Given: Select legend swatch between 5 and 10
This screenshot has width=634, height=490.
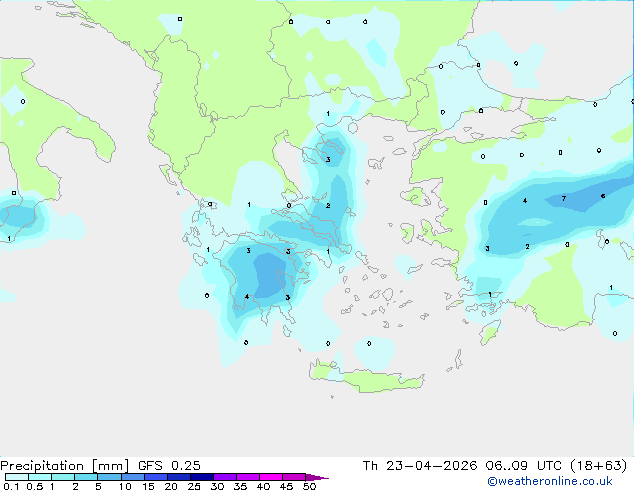Looking at the screenshot, I should coord(109,477).
